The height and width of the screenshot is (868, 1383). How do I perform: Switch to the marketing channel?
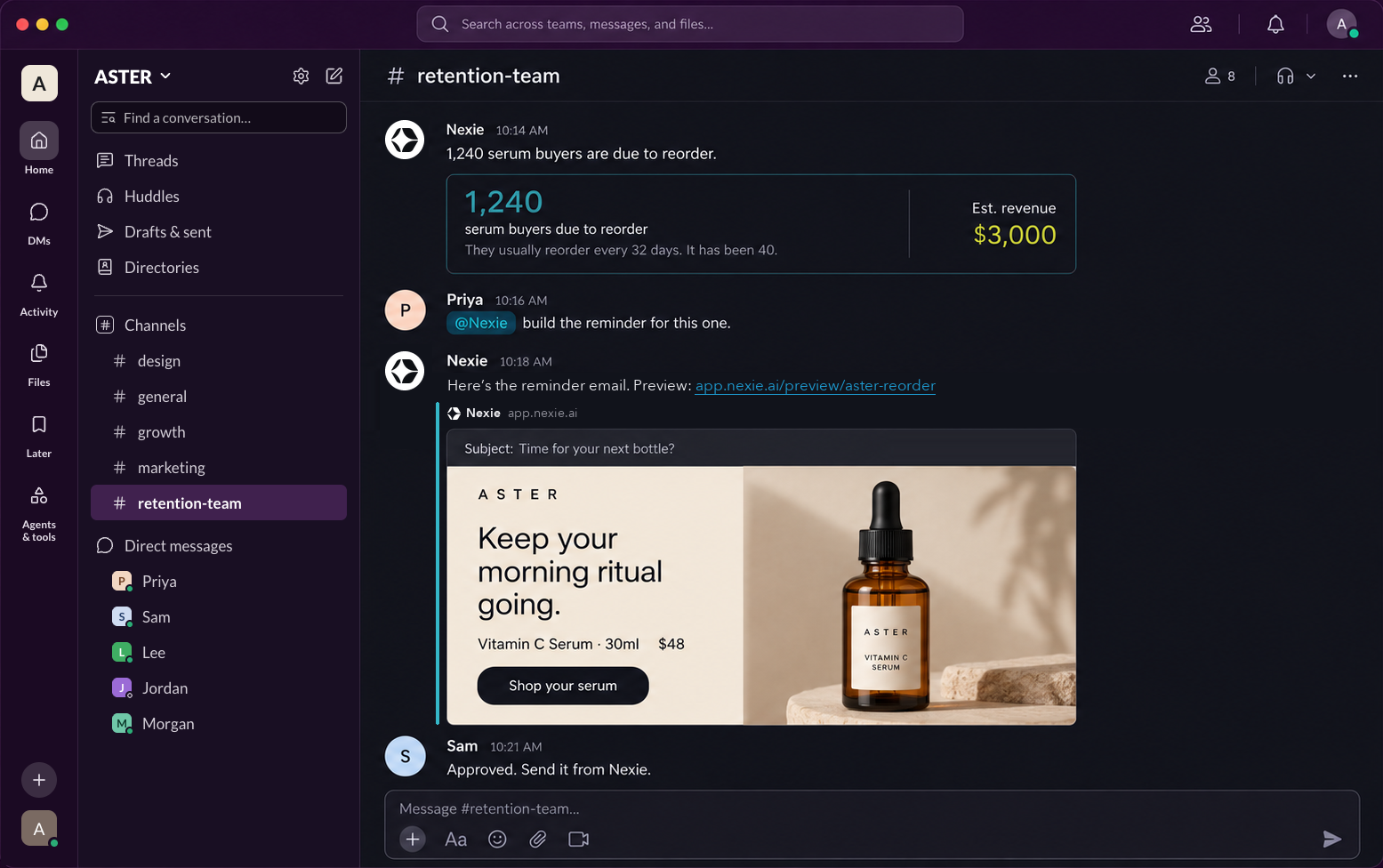[x=219, y=468]
